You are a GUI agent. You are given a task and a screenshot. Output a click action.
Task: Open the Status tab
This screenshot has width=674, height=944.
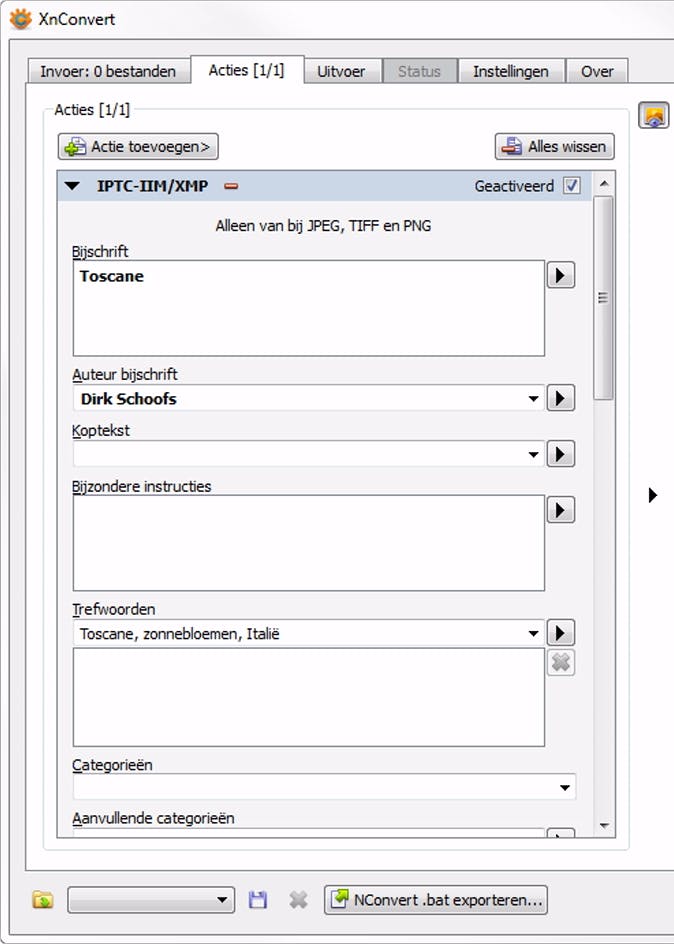coord(419,71)
